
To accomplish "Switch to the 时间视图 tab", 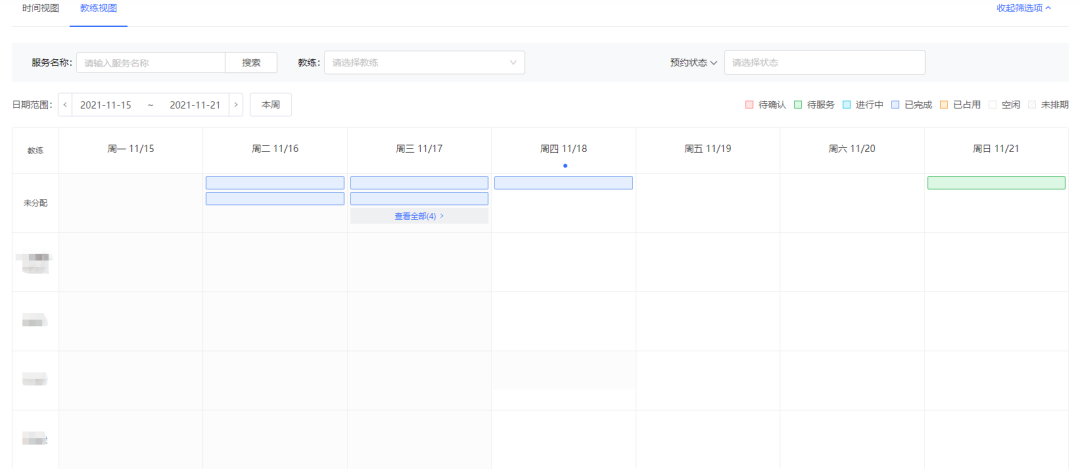I will click(41, 8).
